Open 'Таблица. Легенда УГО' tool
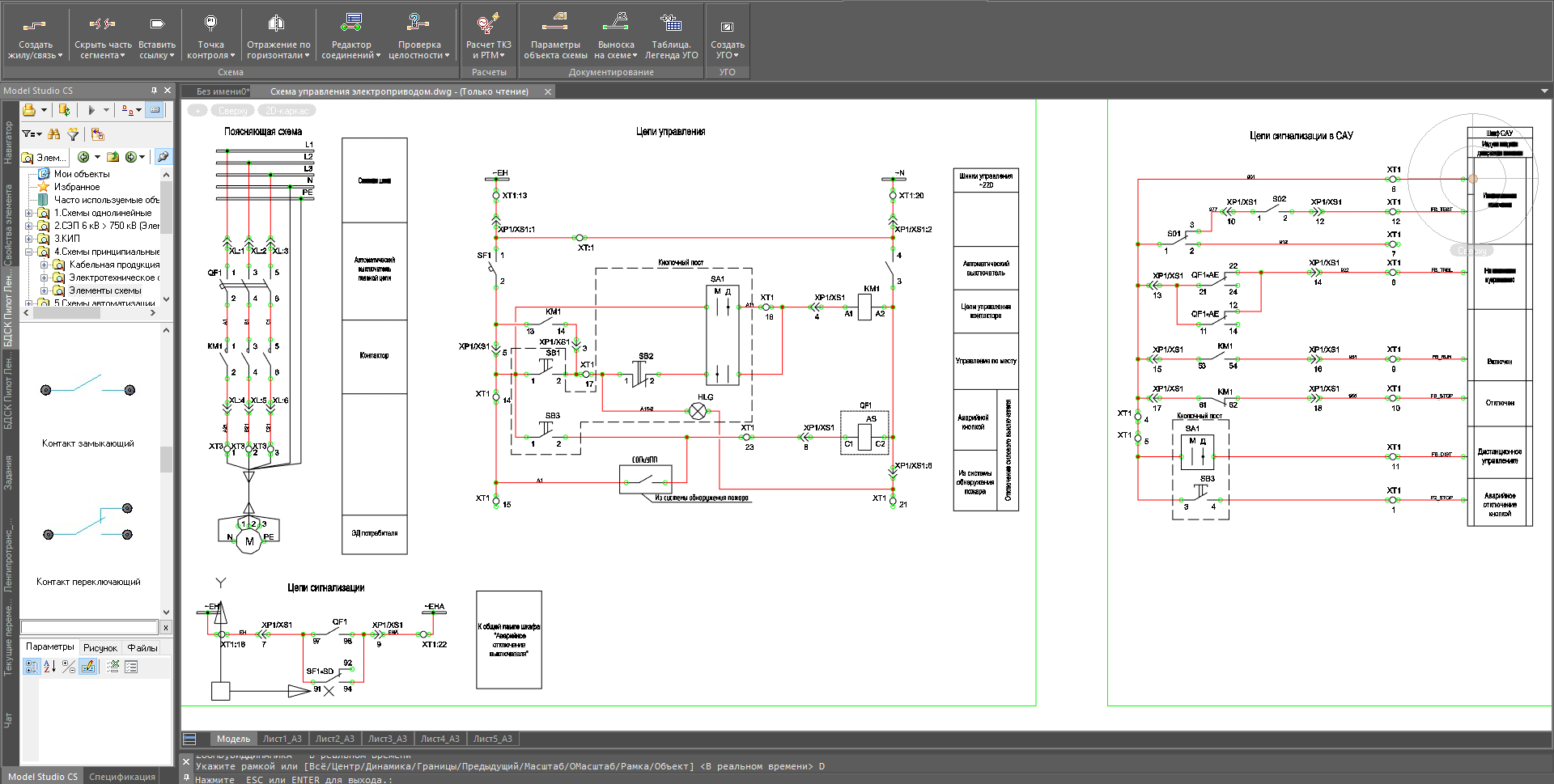 671,37
